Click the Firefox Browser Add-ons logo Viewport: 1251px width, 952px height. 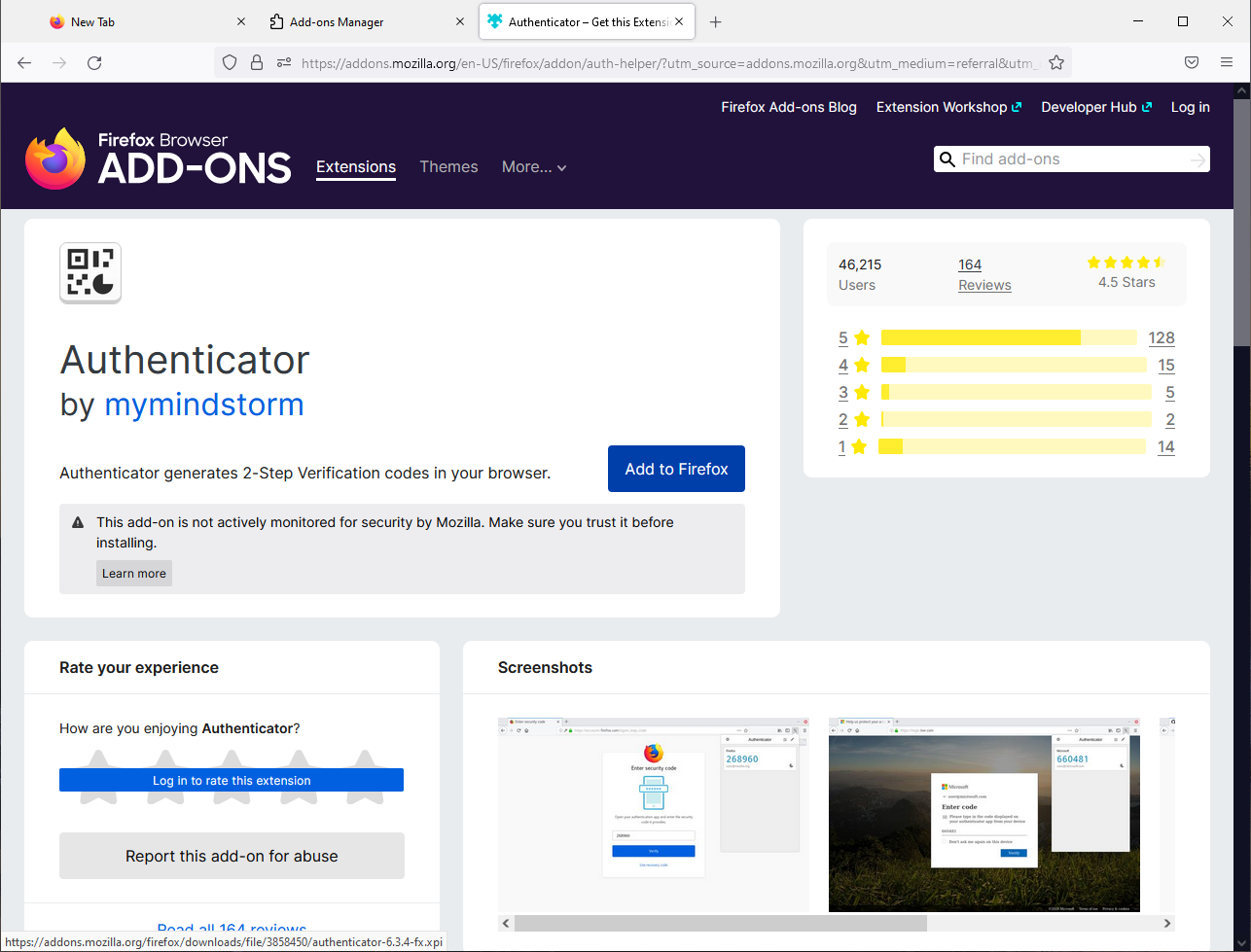pos(158,159)
